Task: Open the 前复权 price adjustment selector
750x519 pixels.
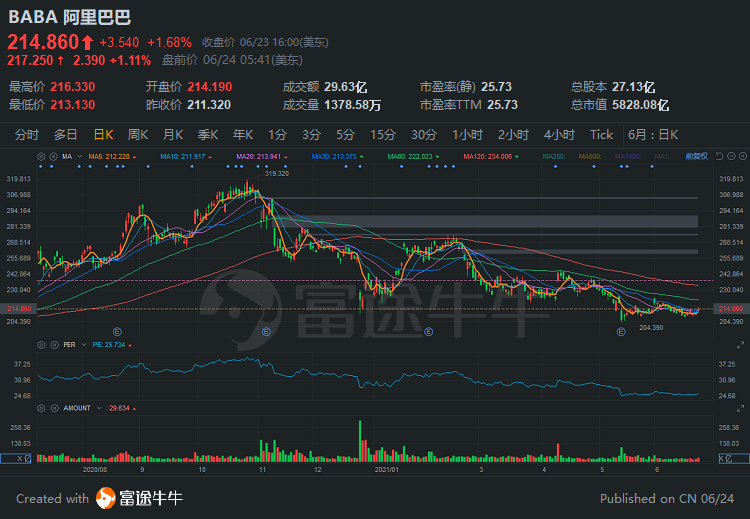Action: click(696, 156)
